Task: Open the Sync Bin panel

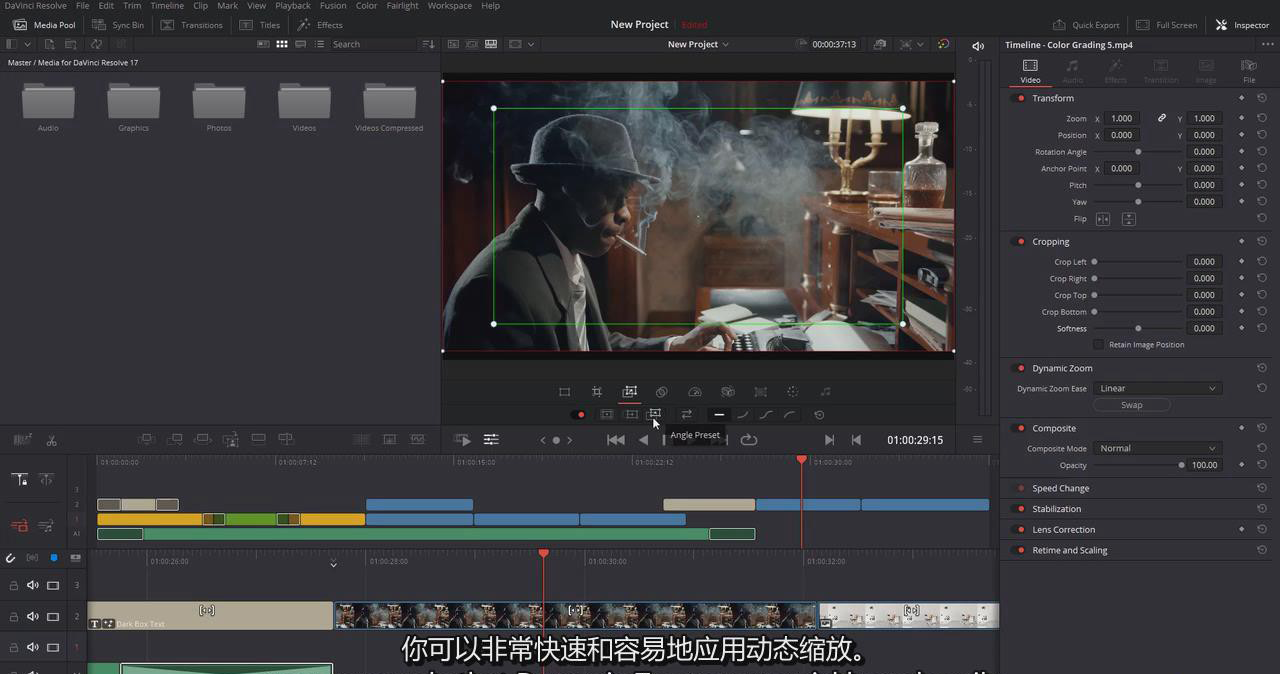Action: point(118,25)
